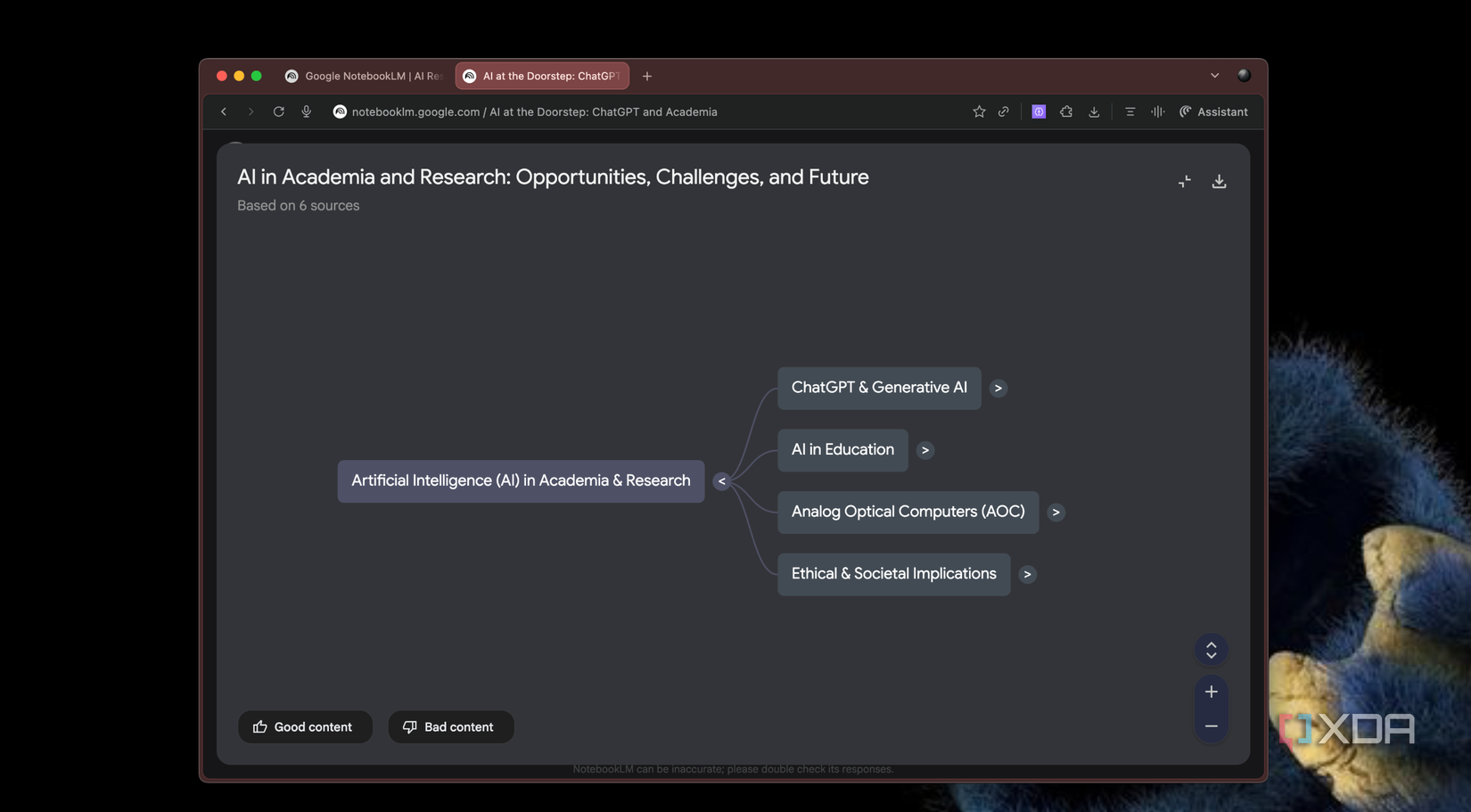
Task: Go back in browser history
Action: 224,112
